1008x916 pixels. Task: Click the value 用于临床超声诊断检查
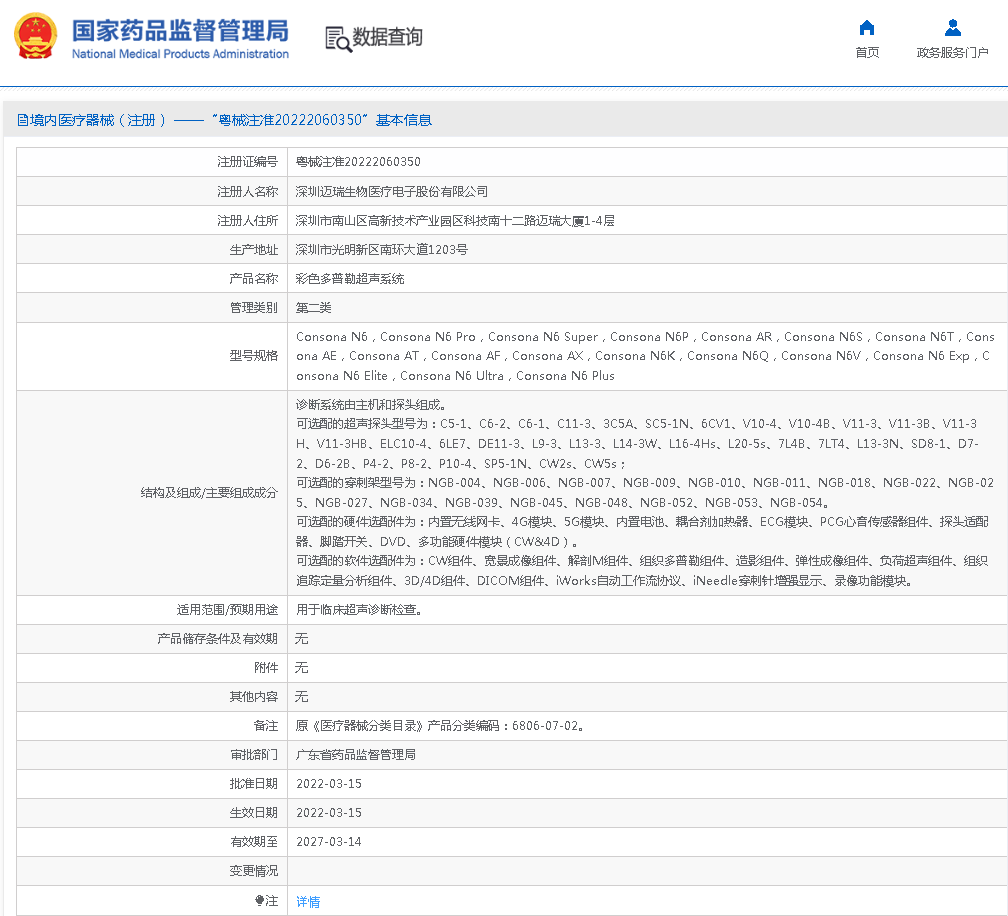click(359, 609)
